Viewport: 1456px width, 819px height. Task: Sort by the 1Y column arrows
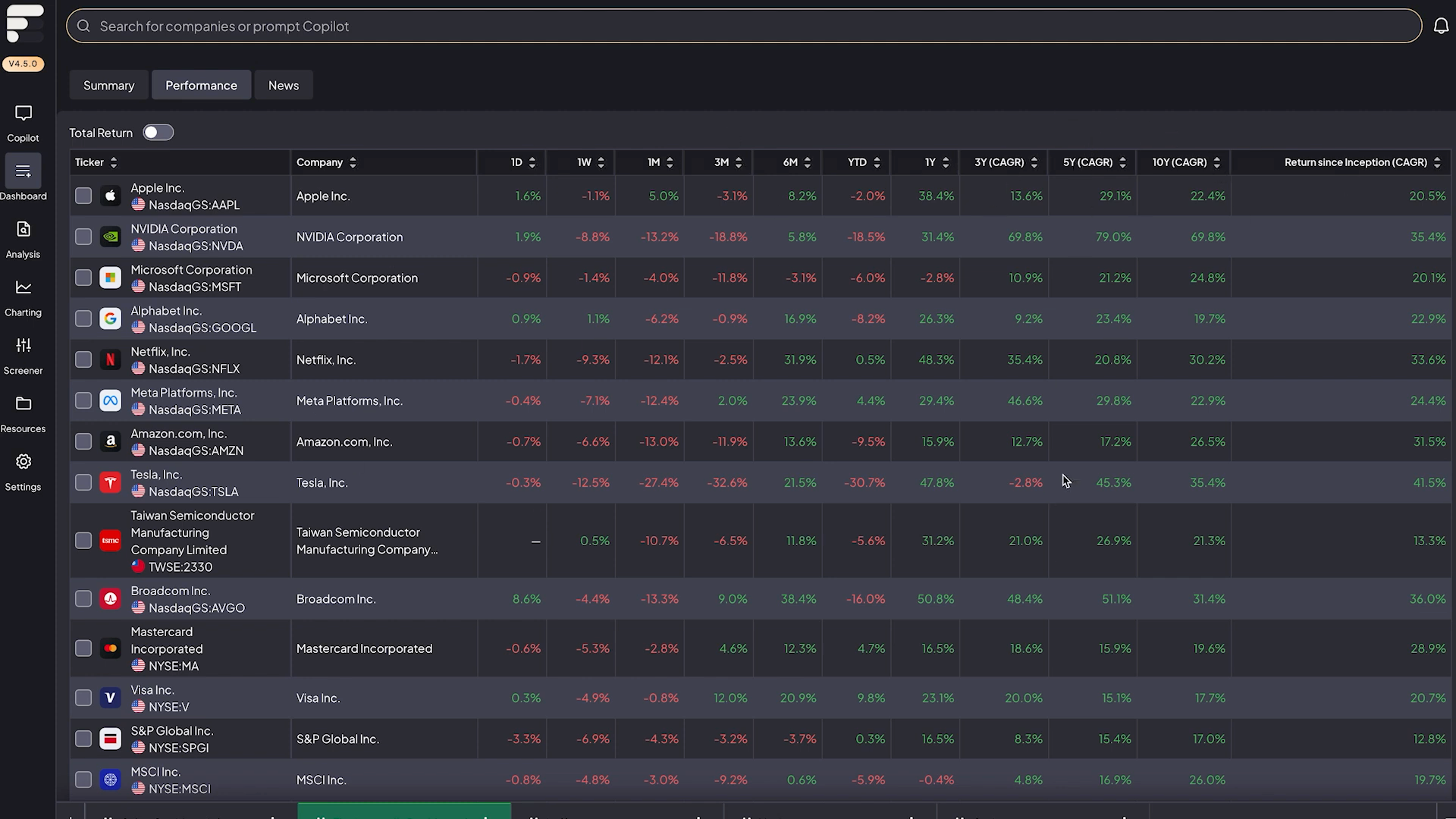[946, 163]
